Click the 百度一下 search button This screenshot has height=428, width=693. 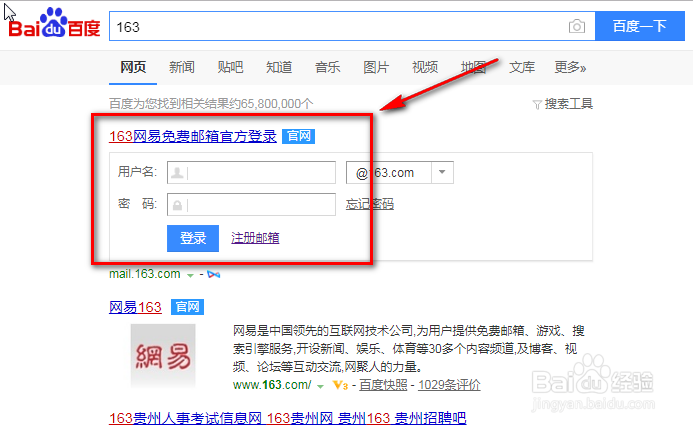(x=640, y=26)
